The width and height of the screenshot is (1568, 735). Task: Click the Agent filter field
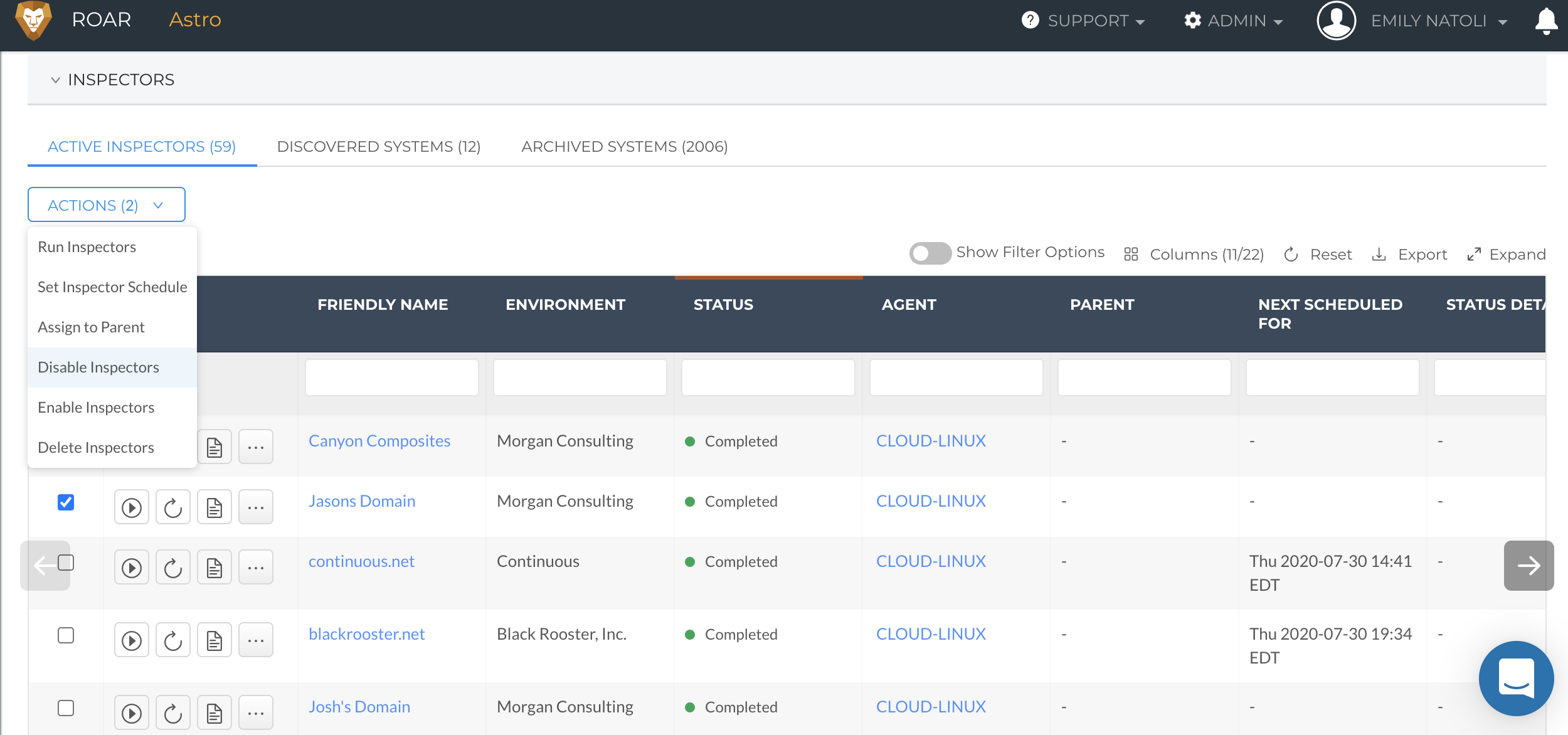click(956, 378)
